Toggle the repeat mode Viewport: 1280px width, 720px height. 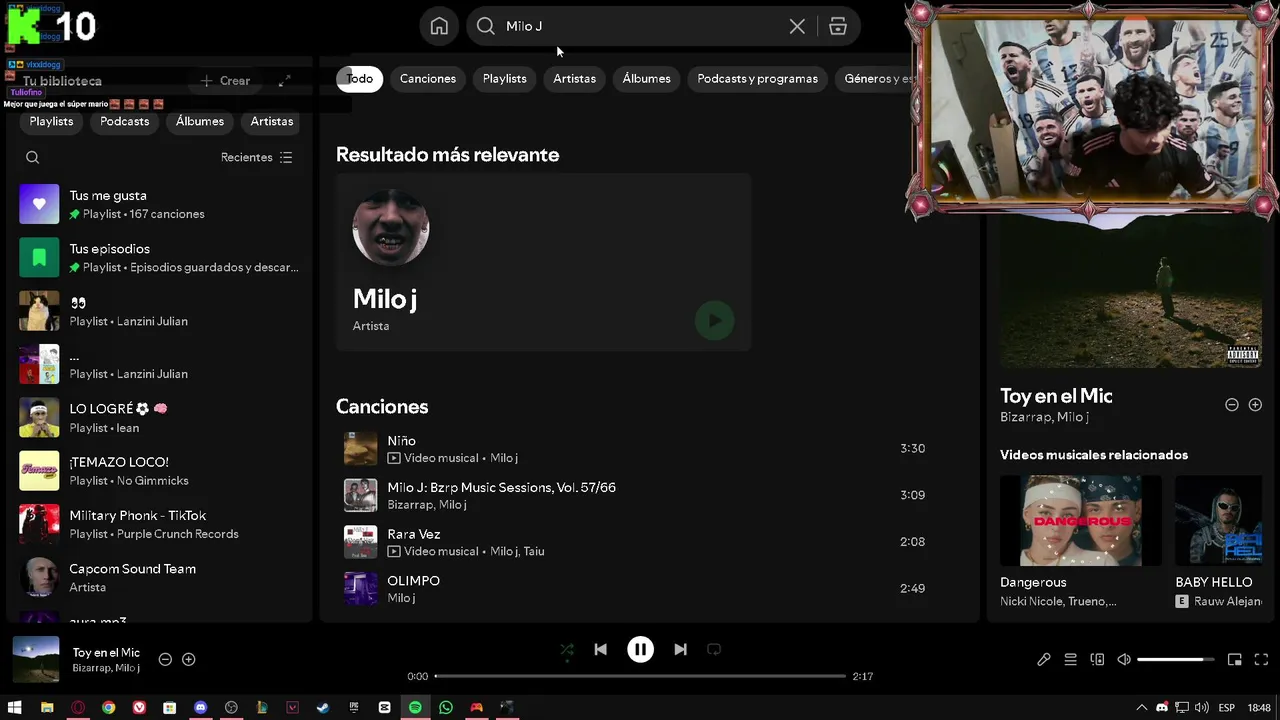coord(714,650)
